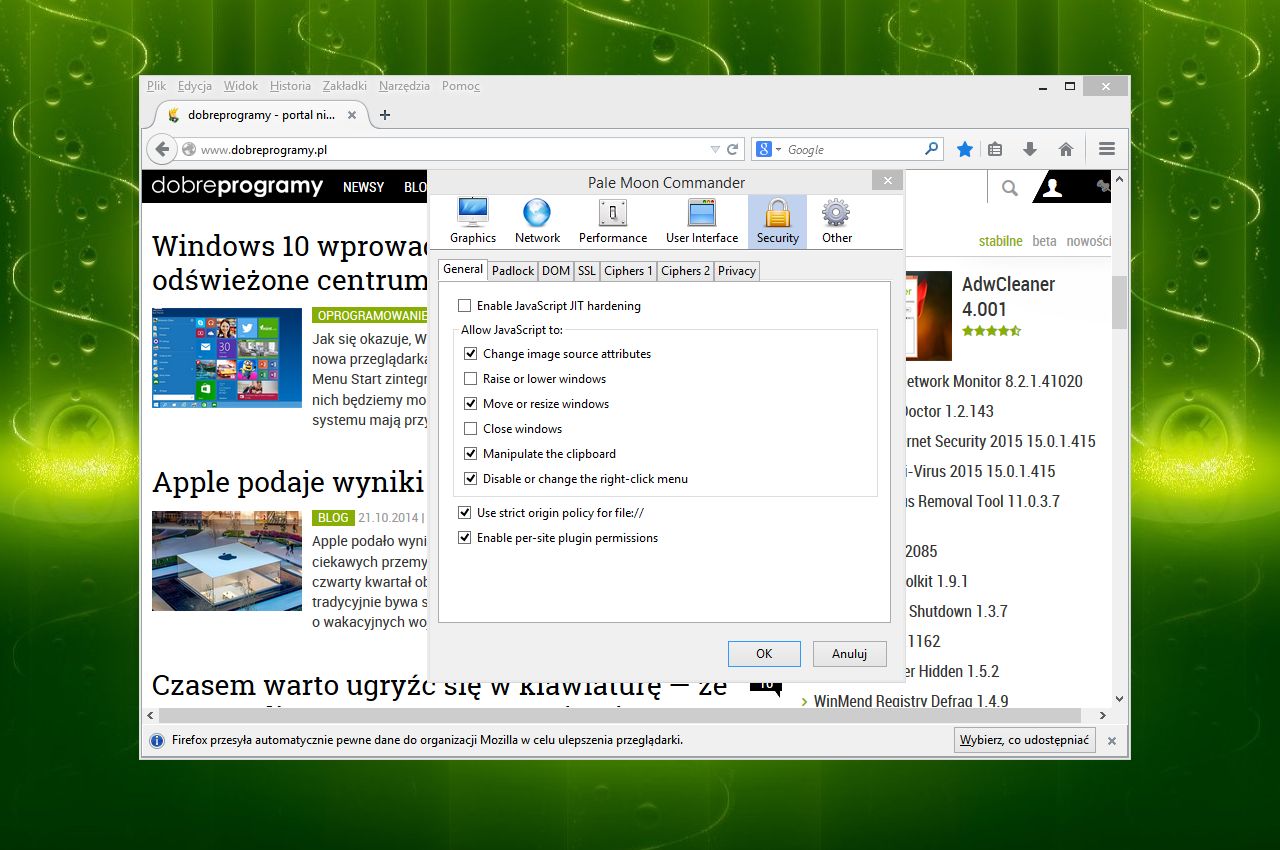Open the Network category icon
Viewport: 1280px width, 850px height.
click(537, 221)
